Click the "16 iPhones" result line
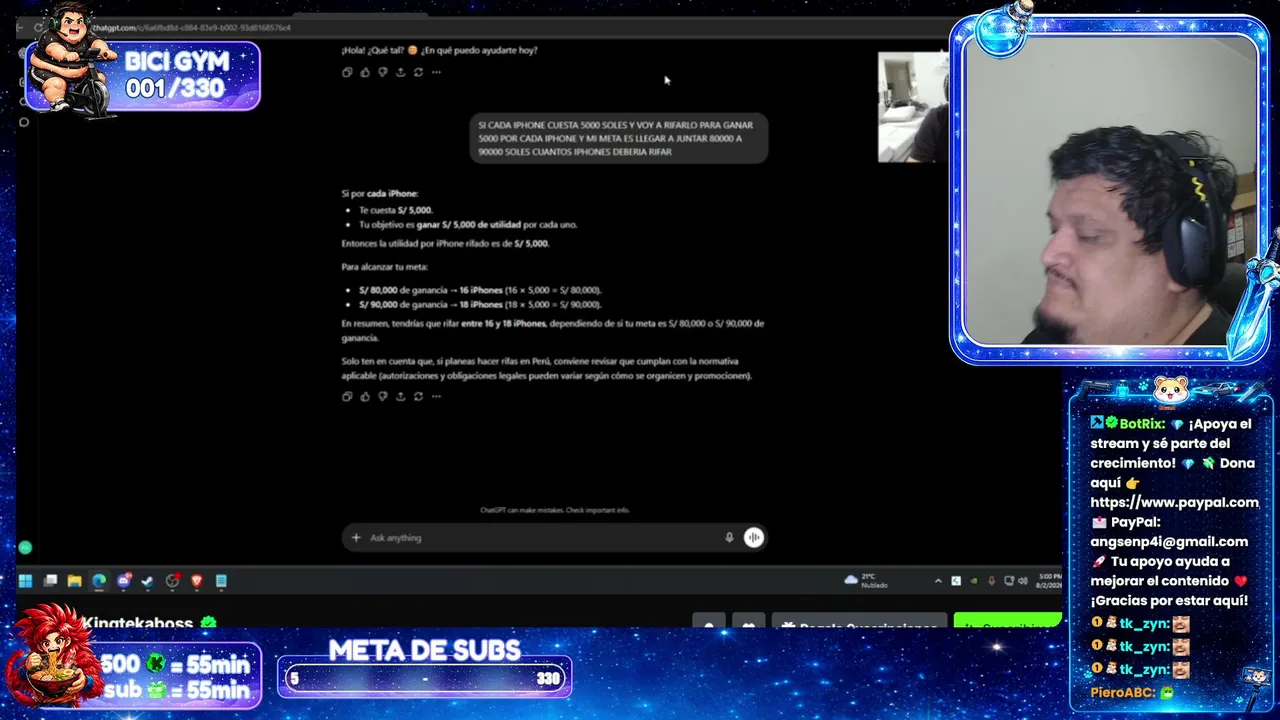Screen dimensions: 1280x720 pyautogui.click(x=481, y=290)
